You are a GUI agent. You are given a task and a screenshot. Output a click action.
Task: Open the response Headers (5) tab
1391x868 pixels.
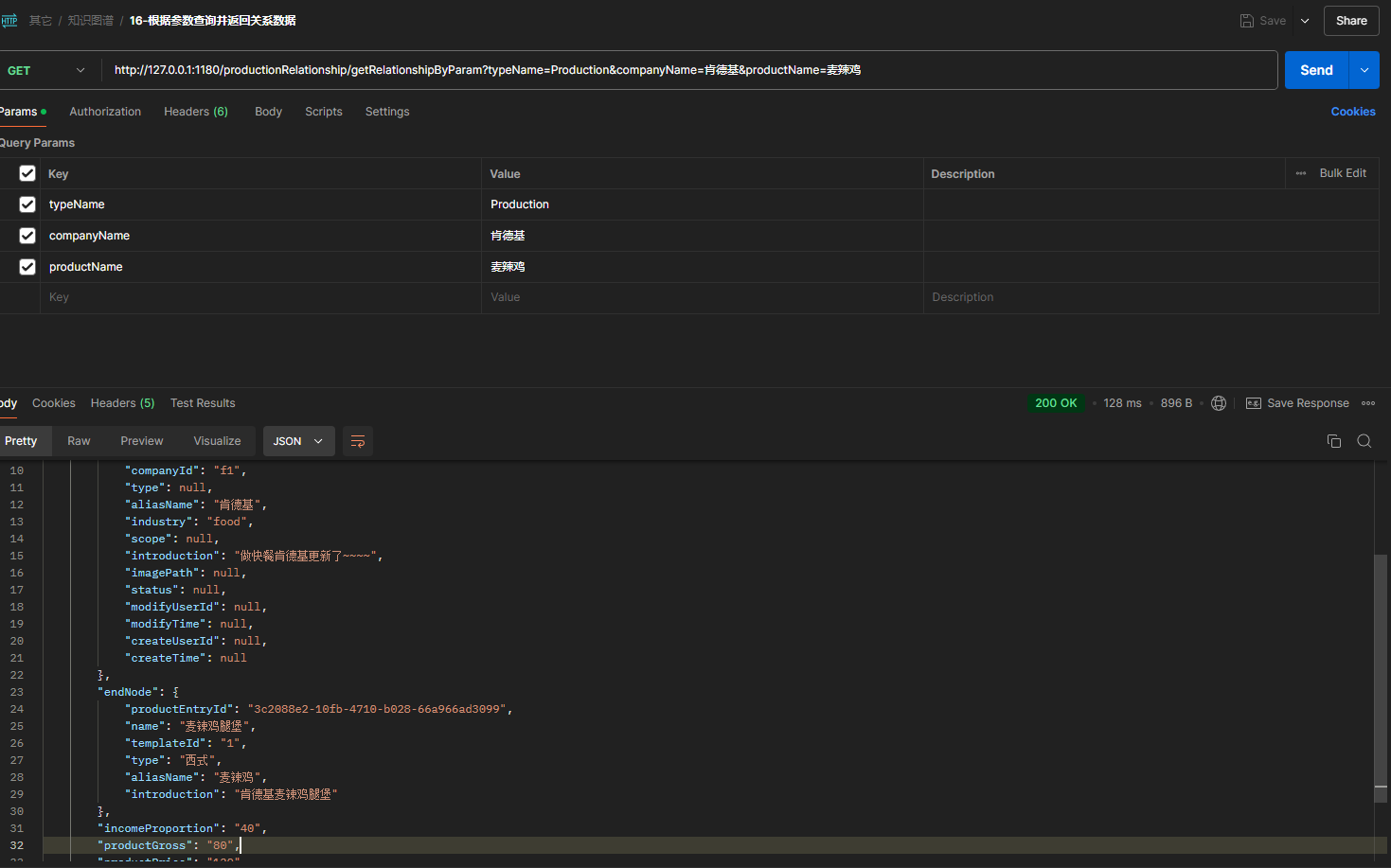coord(122,403)
